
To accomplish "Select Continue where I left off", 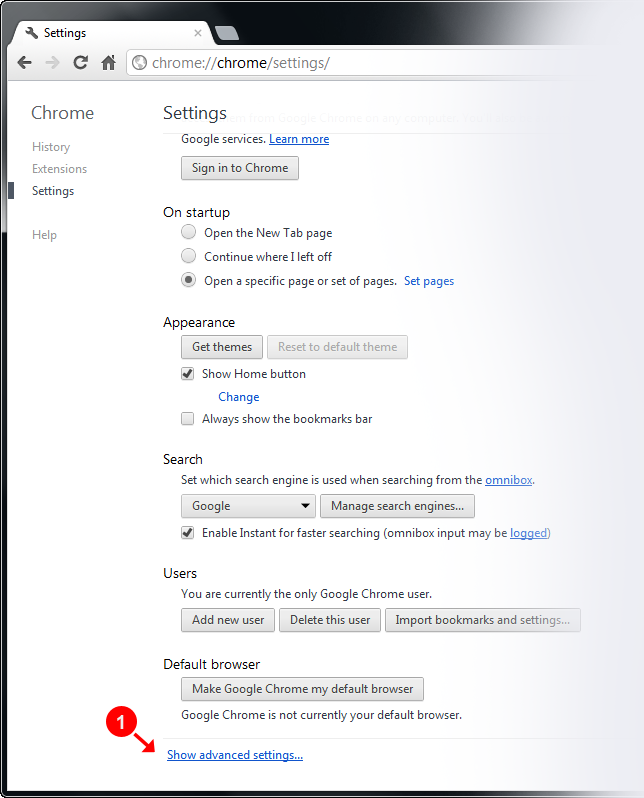I will pos(188,255).
